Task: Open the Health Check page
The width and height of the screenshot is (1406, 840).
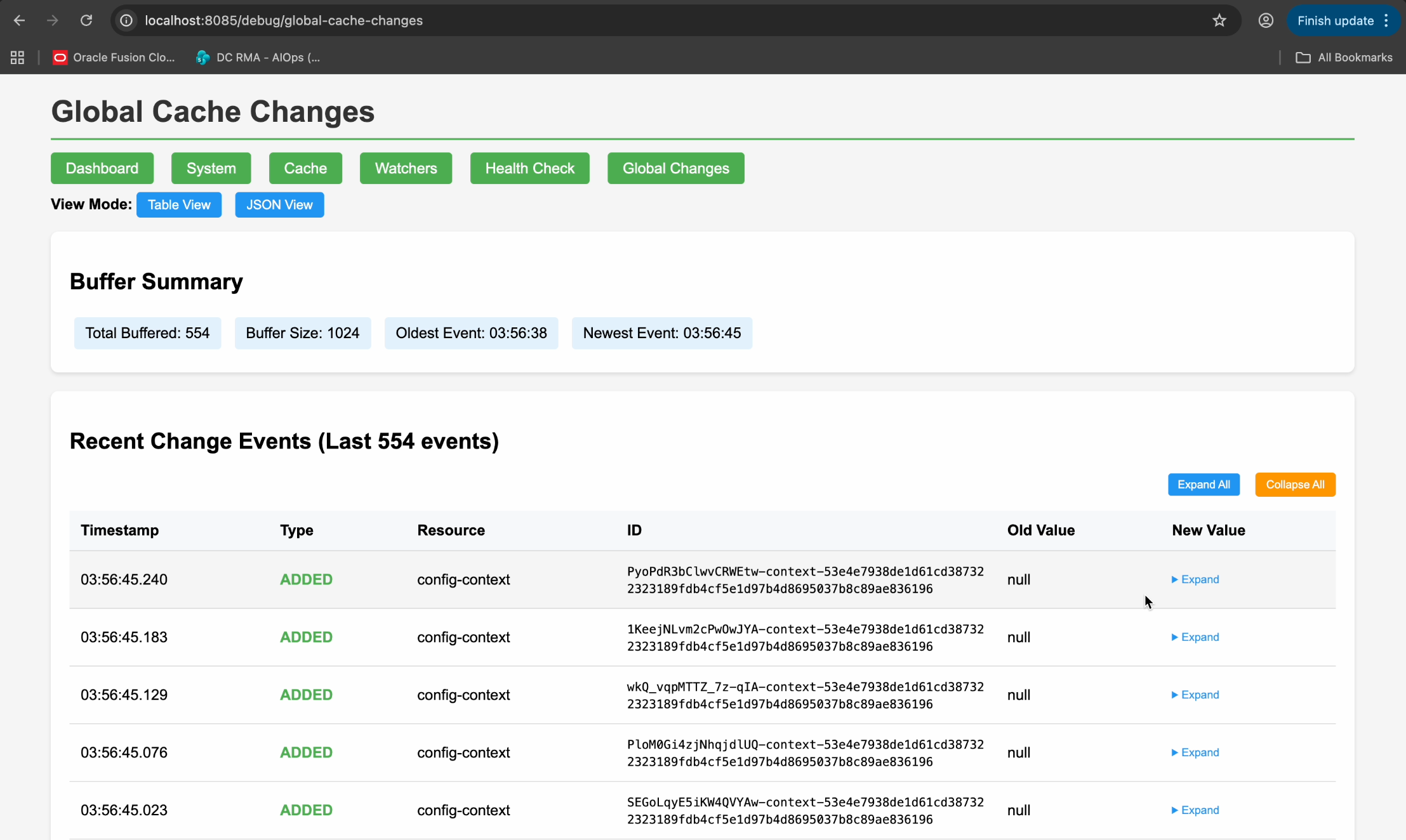Action: tap(529, 168)
